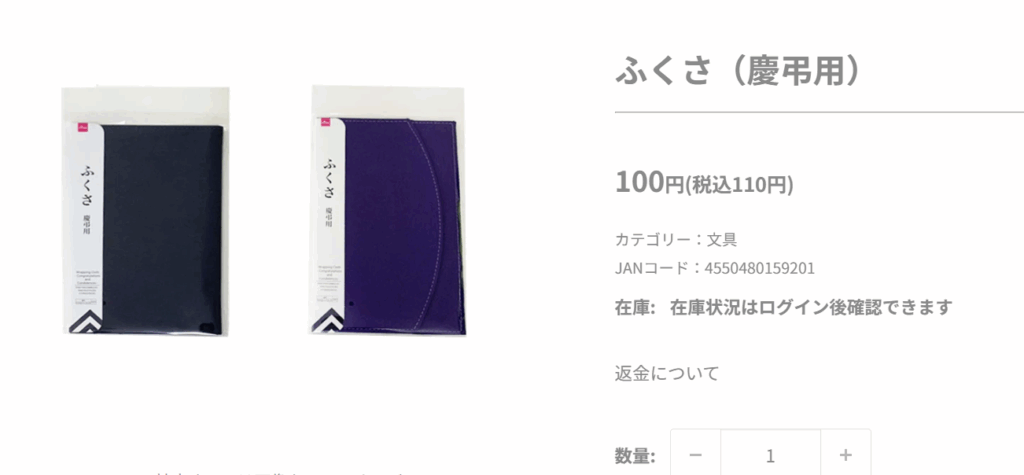Select the quantity input field showing 1
The image size is (1024, 475).
[771, 454]
